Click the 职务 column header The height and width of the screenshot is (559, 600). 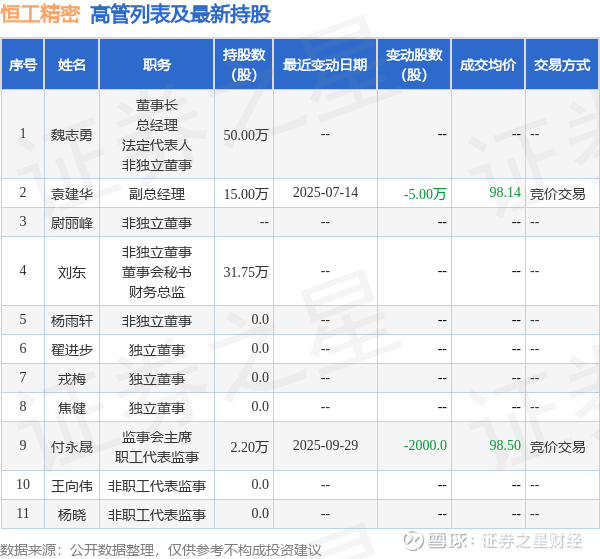pos(157,65)
